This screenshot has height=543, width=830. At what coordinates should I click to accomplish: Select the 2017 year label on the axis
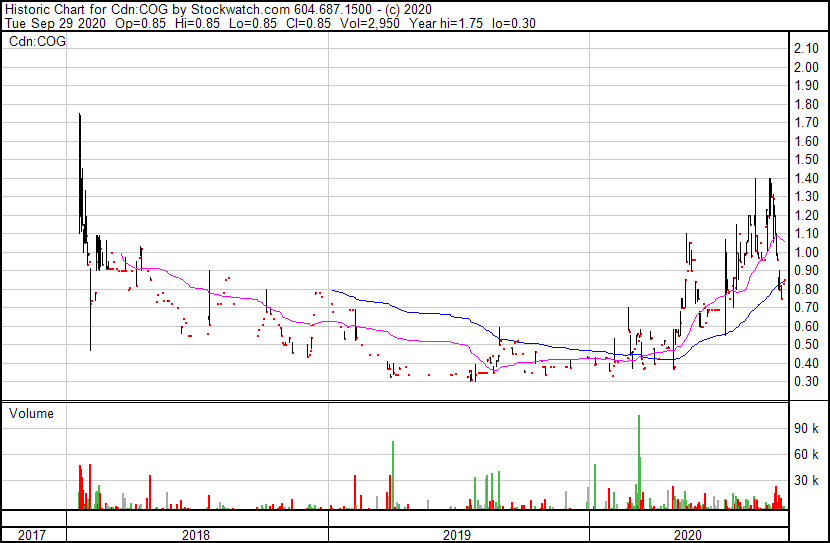click(32, 535)
